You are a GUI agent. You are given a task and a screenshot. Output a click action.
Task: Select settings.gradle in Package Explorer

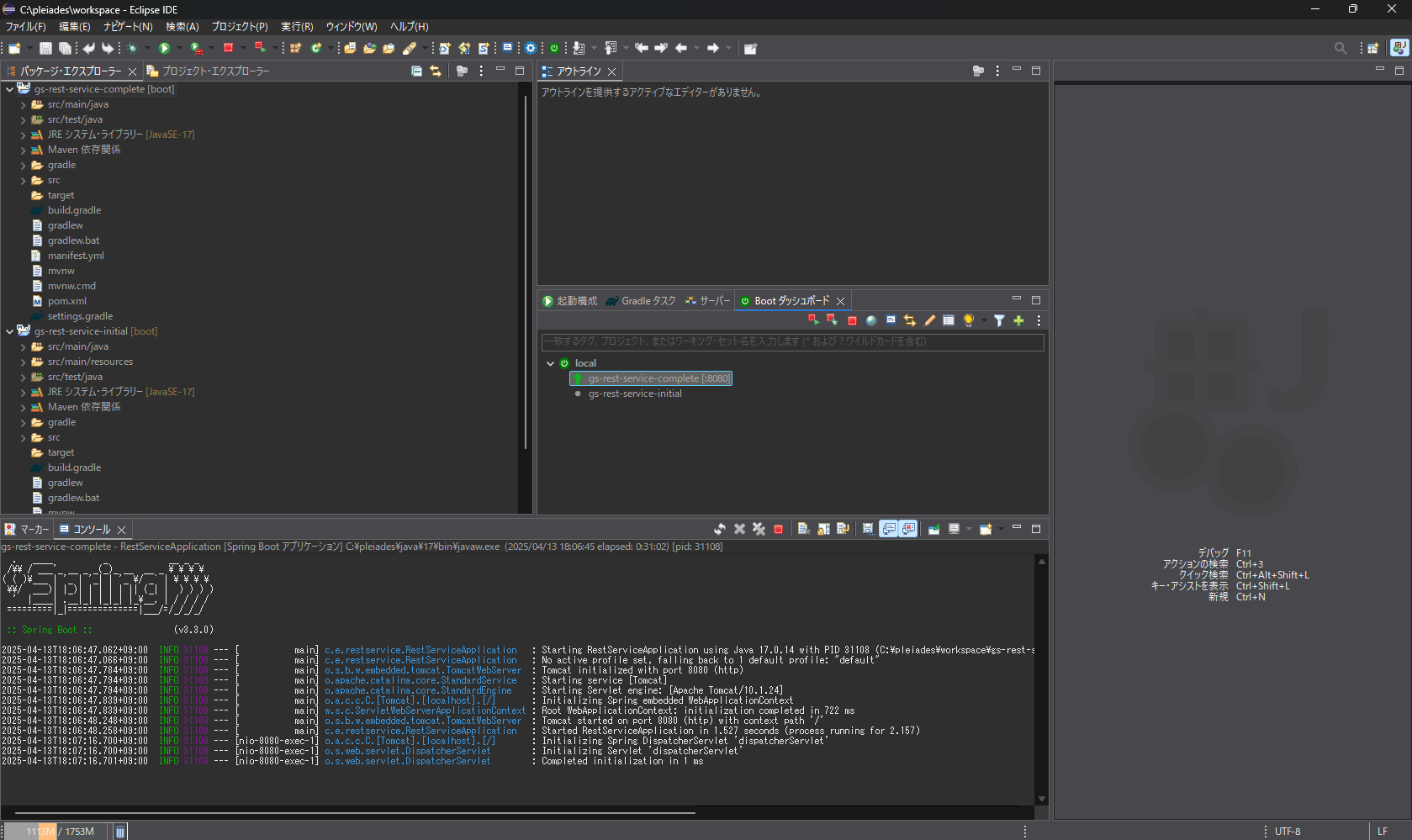click(80, 316)
